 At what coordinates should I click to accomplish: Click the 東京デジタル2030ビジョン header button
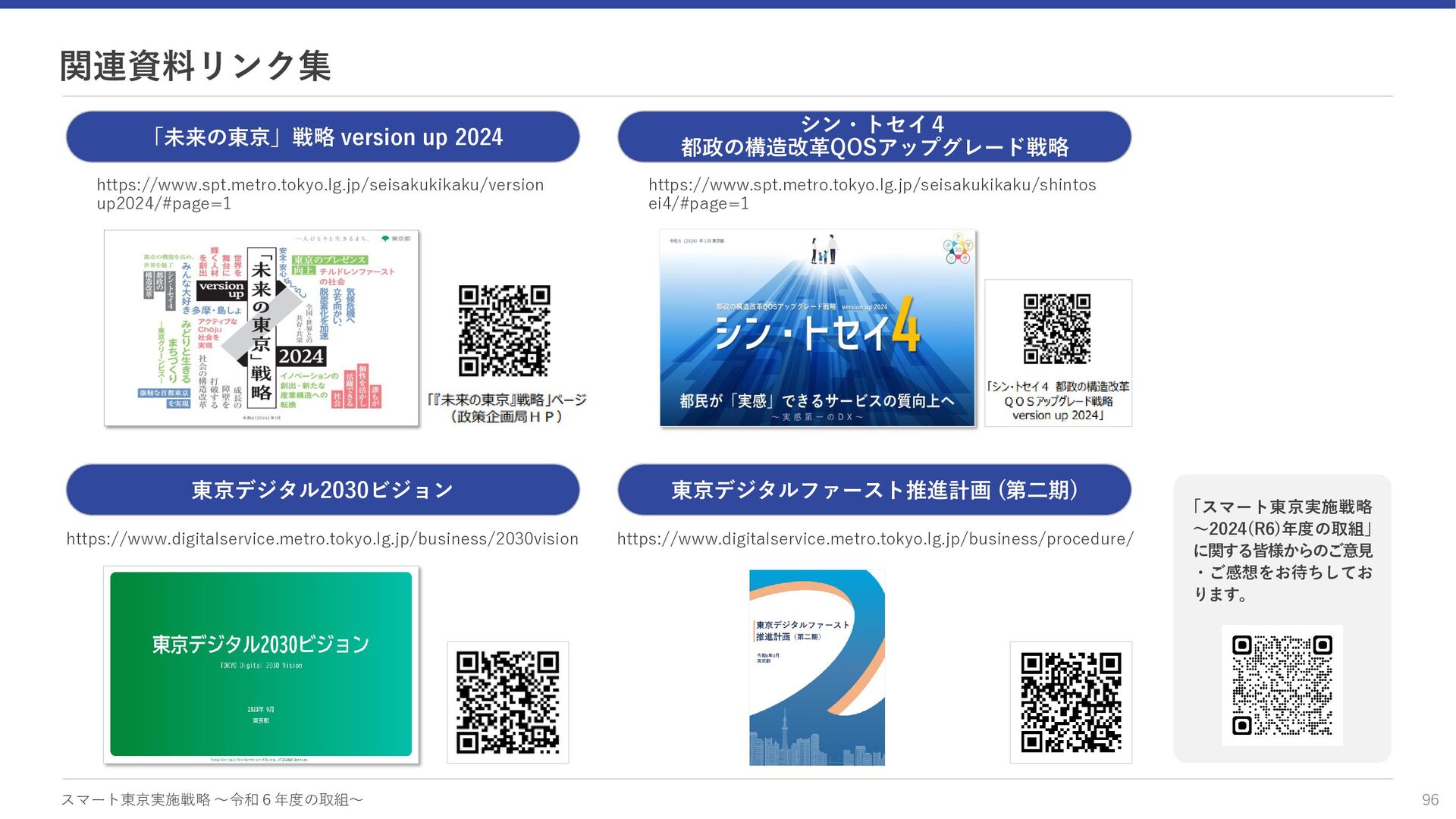point(323,490)
